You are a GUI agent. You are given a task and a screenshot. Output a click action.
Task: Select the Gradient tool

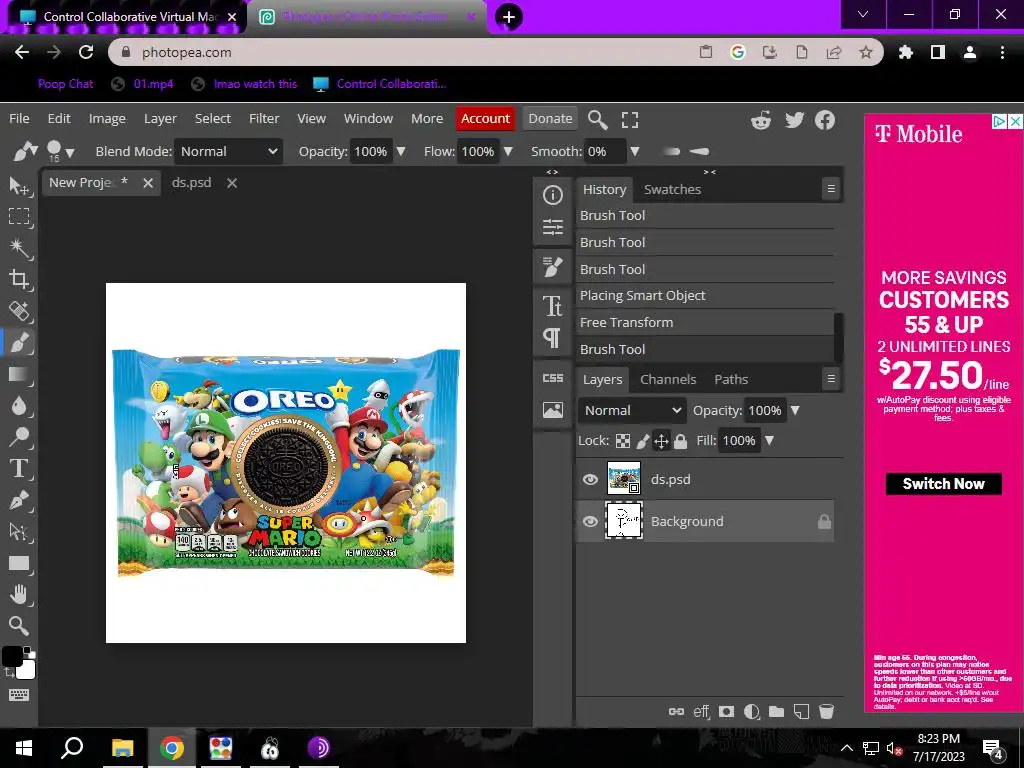tap(19, 374)
